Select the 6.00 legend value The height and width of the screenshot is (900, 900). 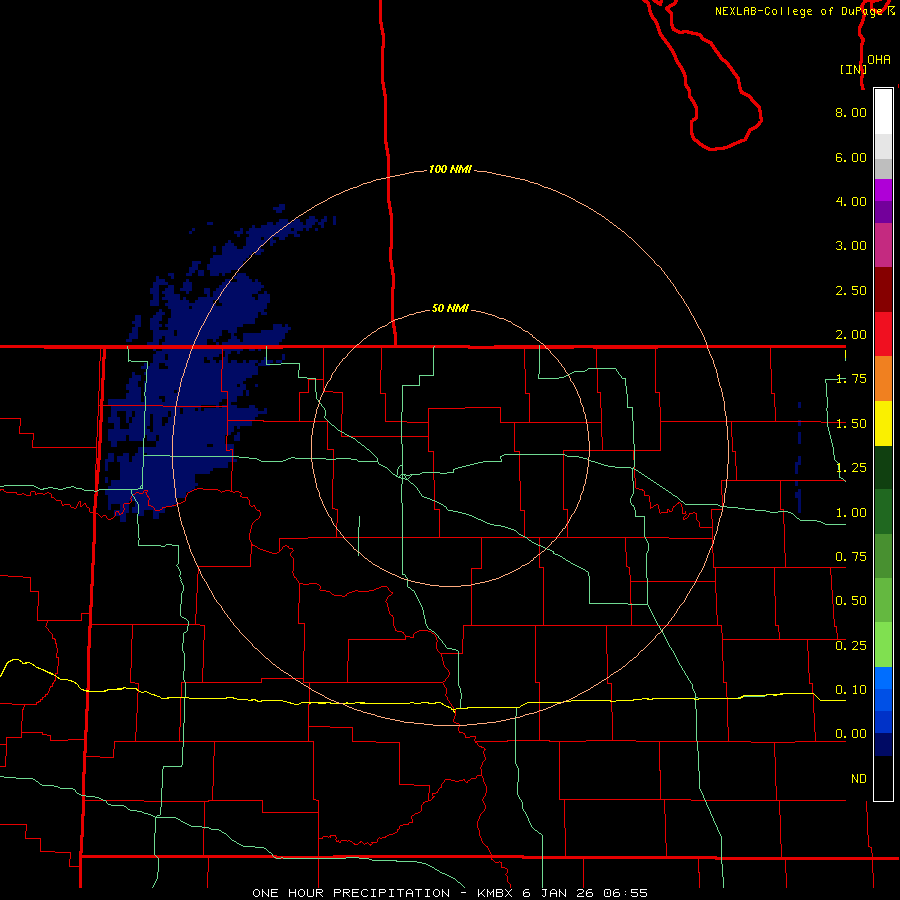point(851,157)
